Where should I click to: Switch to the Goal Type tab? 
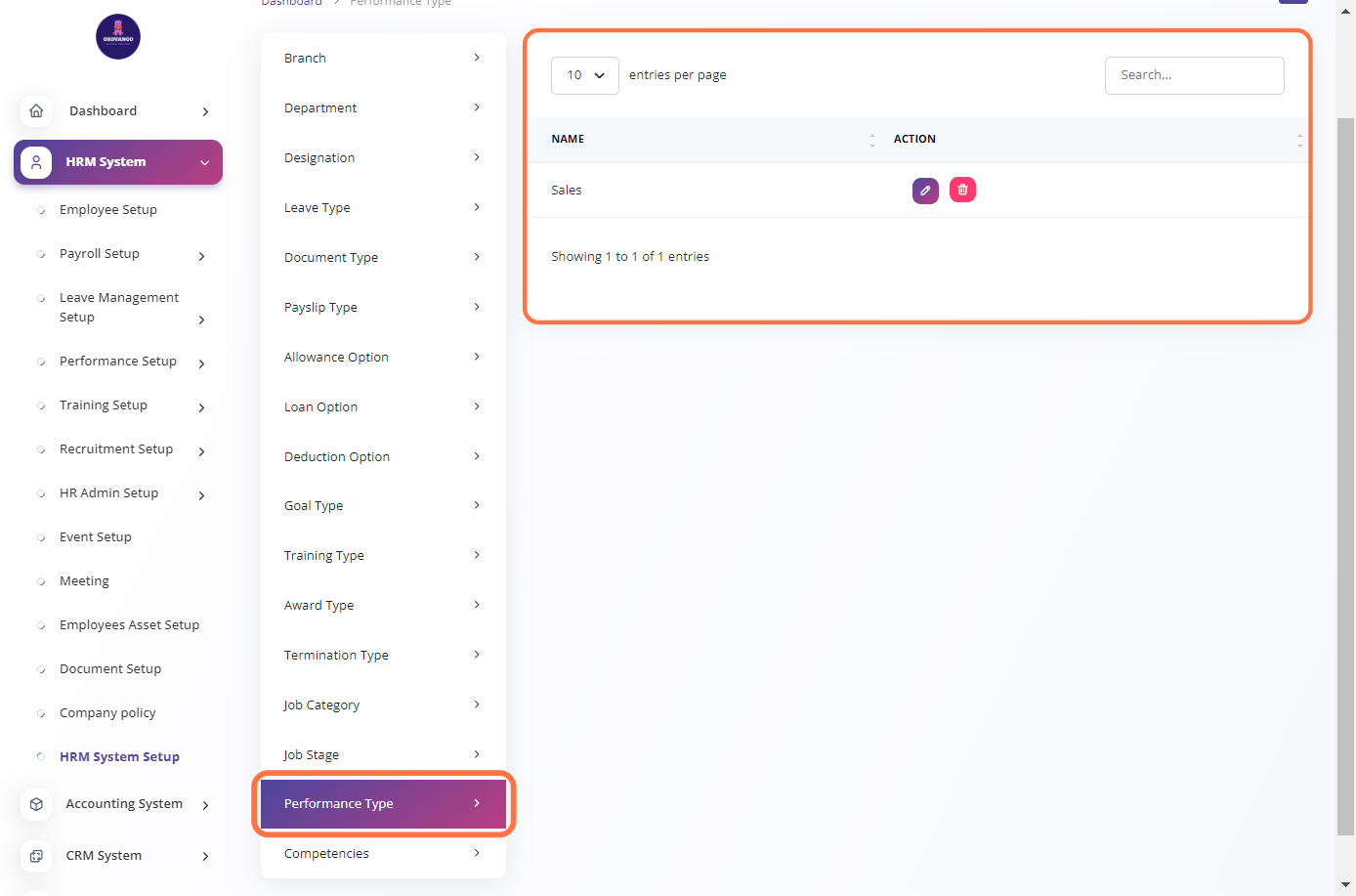click(x=383, y=506)
